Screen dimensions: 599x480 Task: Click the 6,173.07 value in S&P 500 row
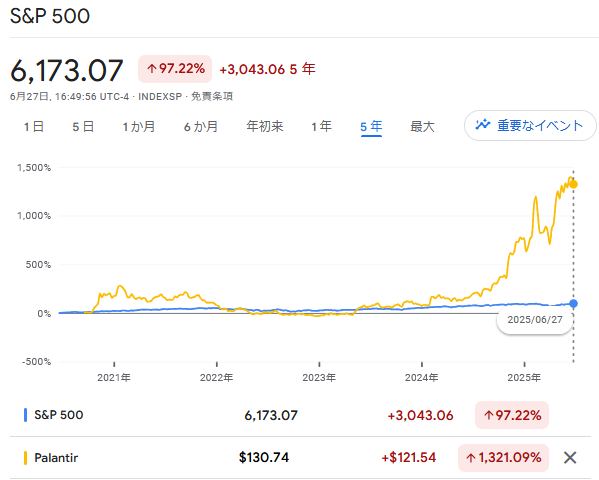[x=271, y=415]
